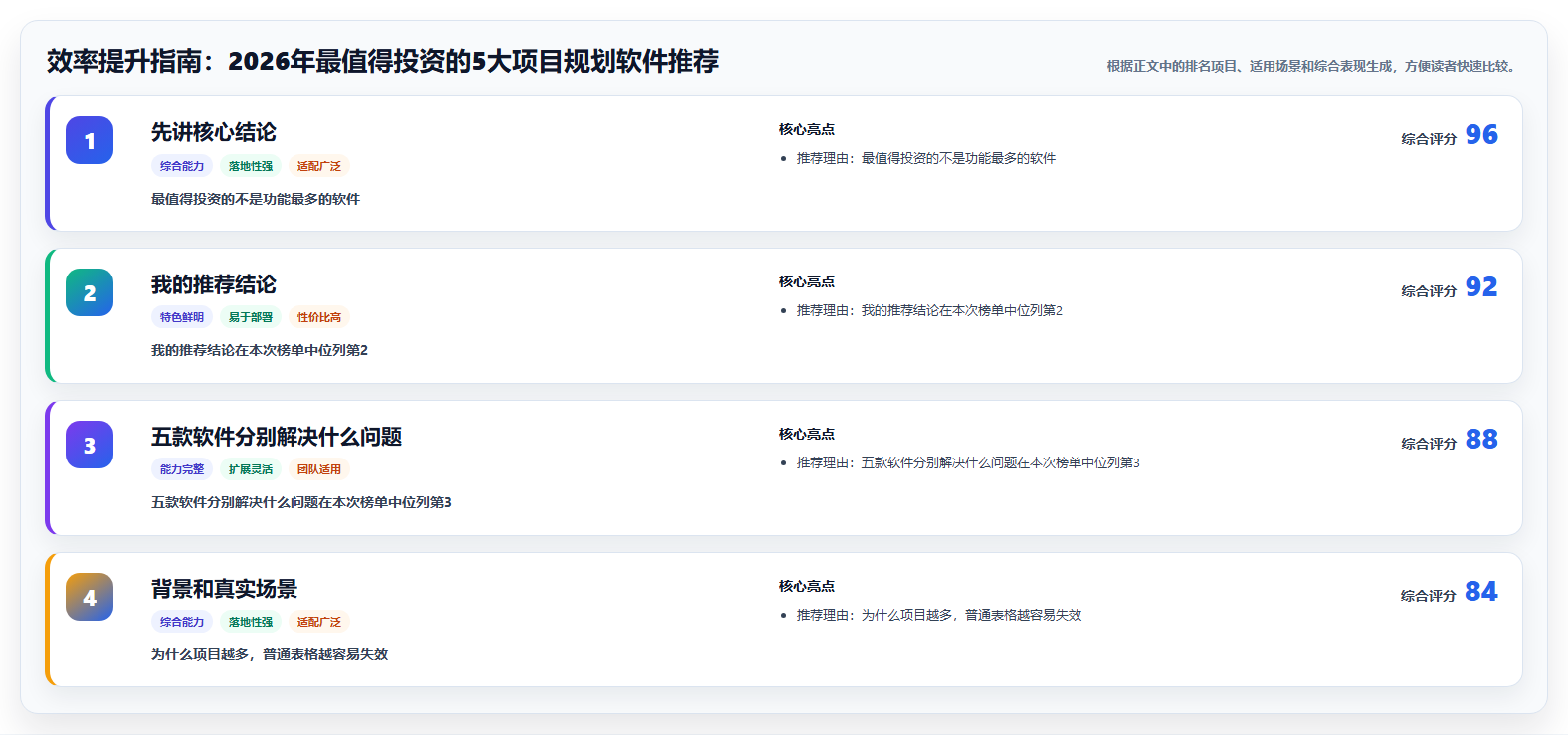The width and height of the screenshot is (1568, 735).
Task: Select the 特色鲜明 tag
Action: pos(182,317)
